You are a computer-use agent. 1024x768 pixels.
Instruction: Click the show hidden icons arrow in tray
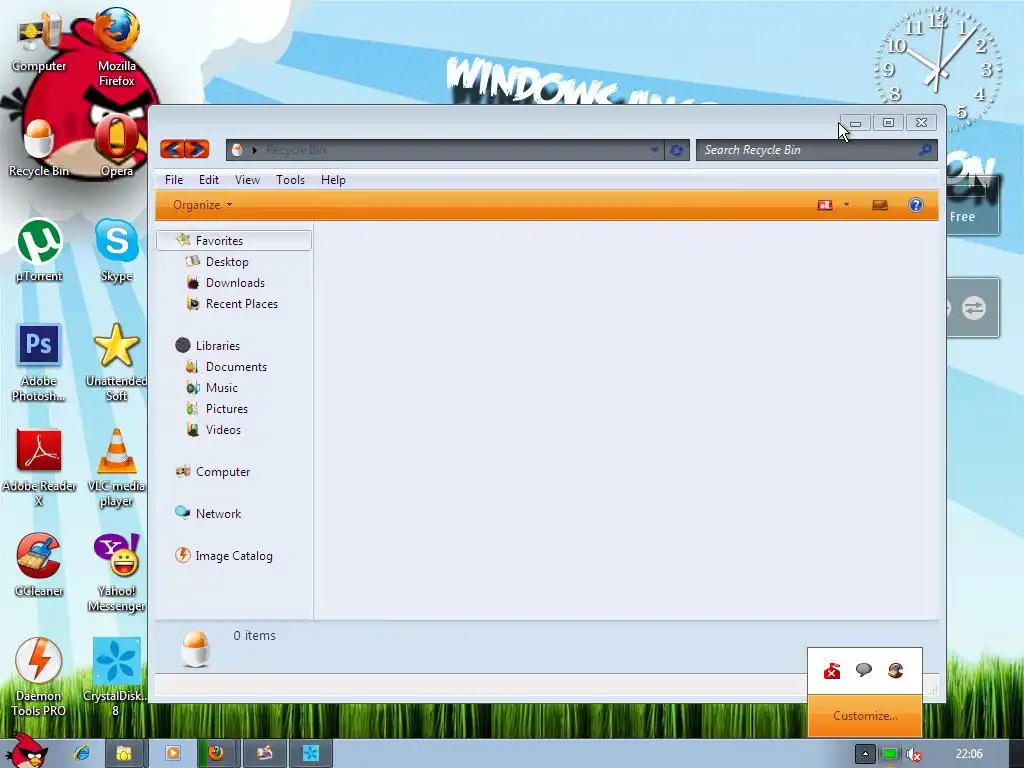tap(865, 754)
